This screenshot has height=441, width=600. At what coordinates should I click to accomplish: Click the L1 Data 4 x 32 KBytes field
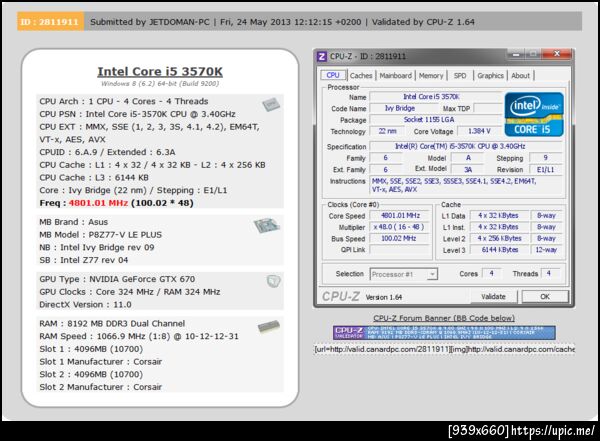tap(500, 216)
